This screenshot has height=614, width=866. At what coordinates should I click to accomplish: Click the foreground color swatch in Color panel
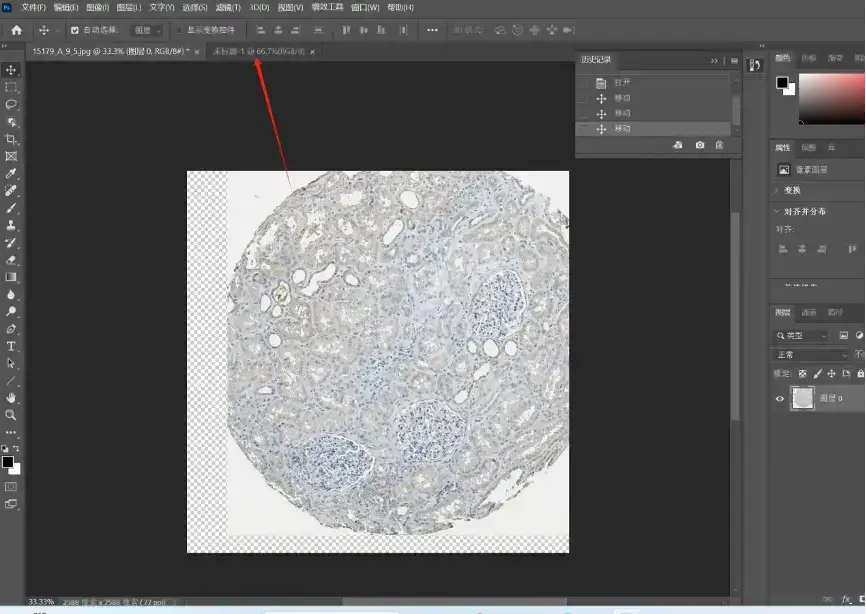point(782,83)
